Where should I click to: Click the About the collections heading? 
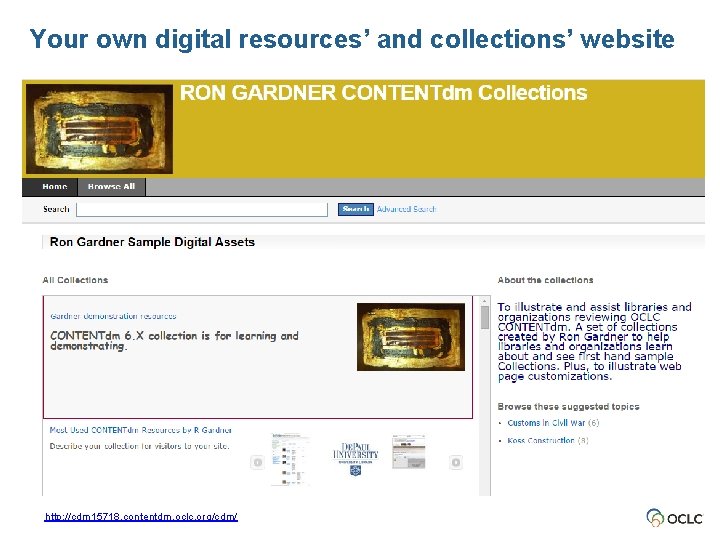(545, 280)
